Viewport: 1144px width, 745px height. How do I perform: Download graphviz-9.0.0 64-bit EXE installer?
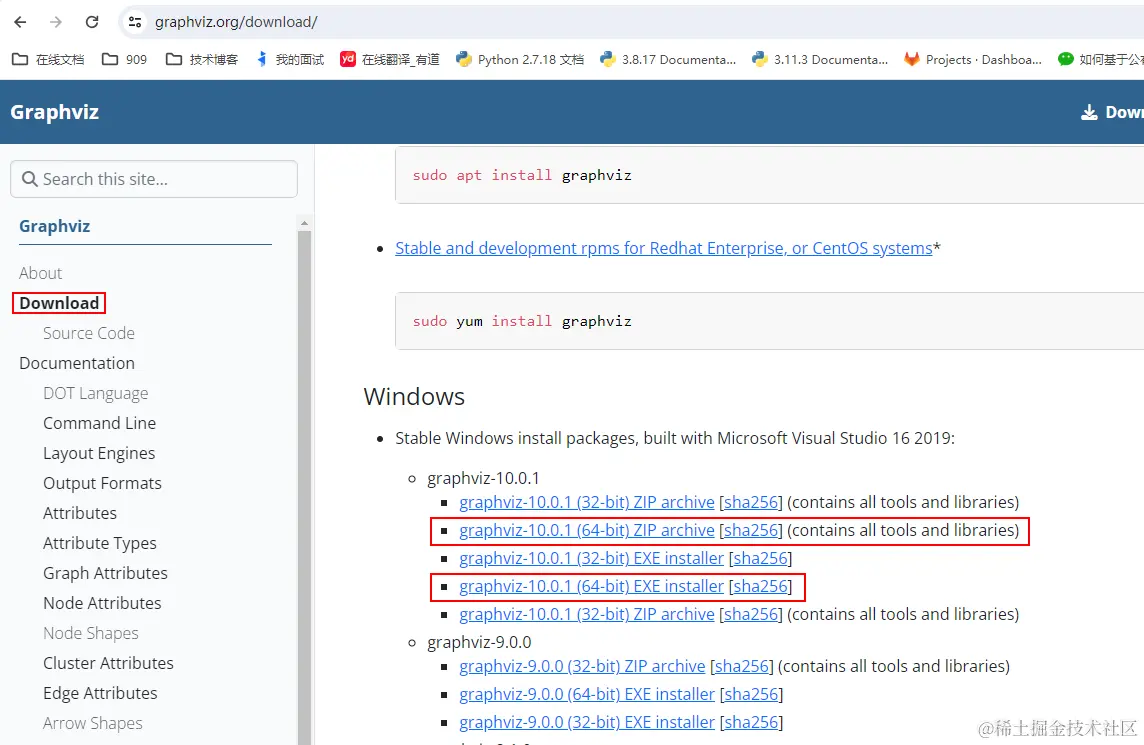[x=587, y=694]
